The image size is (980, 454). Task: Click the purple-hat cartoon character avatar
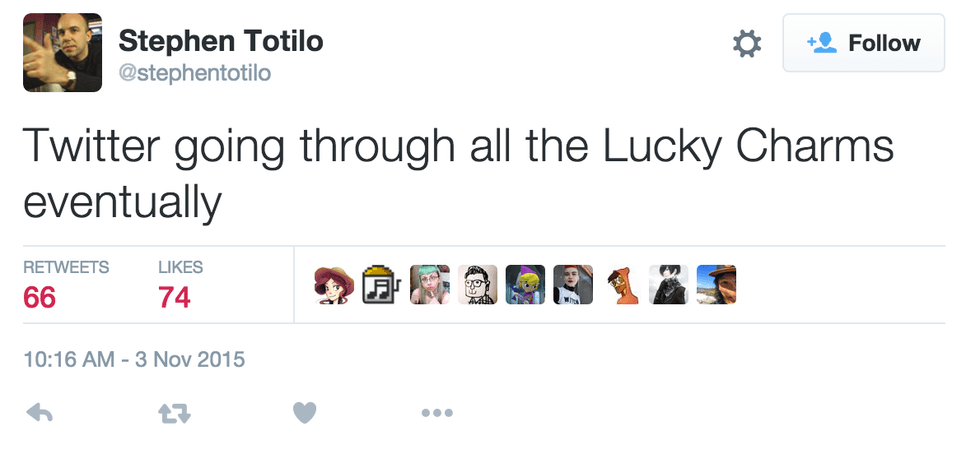pos(525,285)
